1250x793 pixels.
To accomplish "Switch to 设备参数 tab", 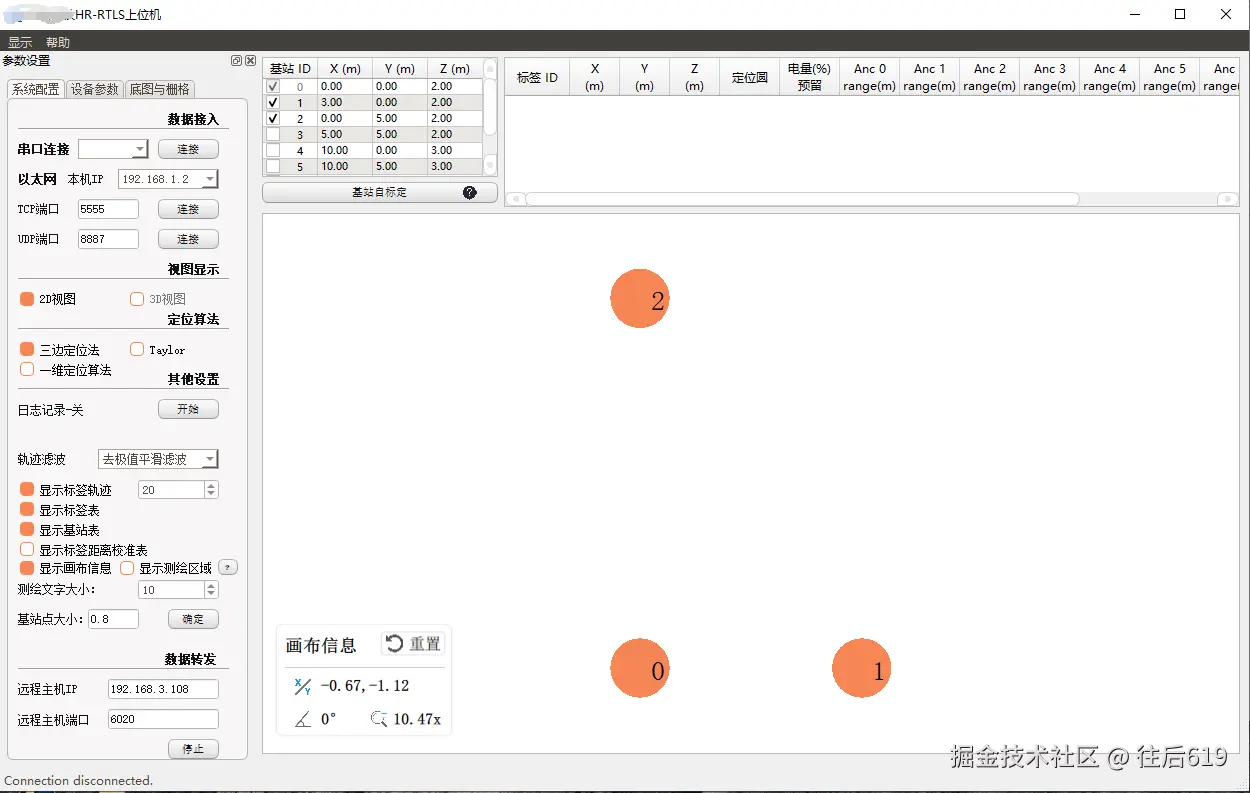I will click(x=95, y=89).
